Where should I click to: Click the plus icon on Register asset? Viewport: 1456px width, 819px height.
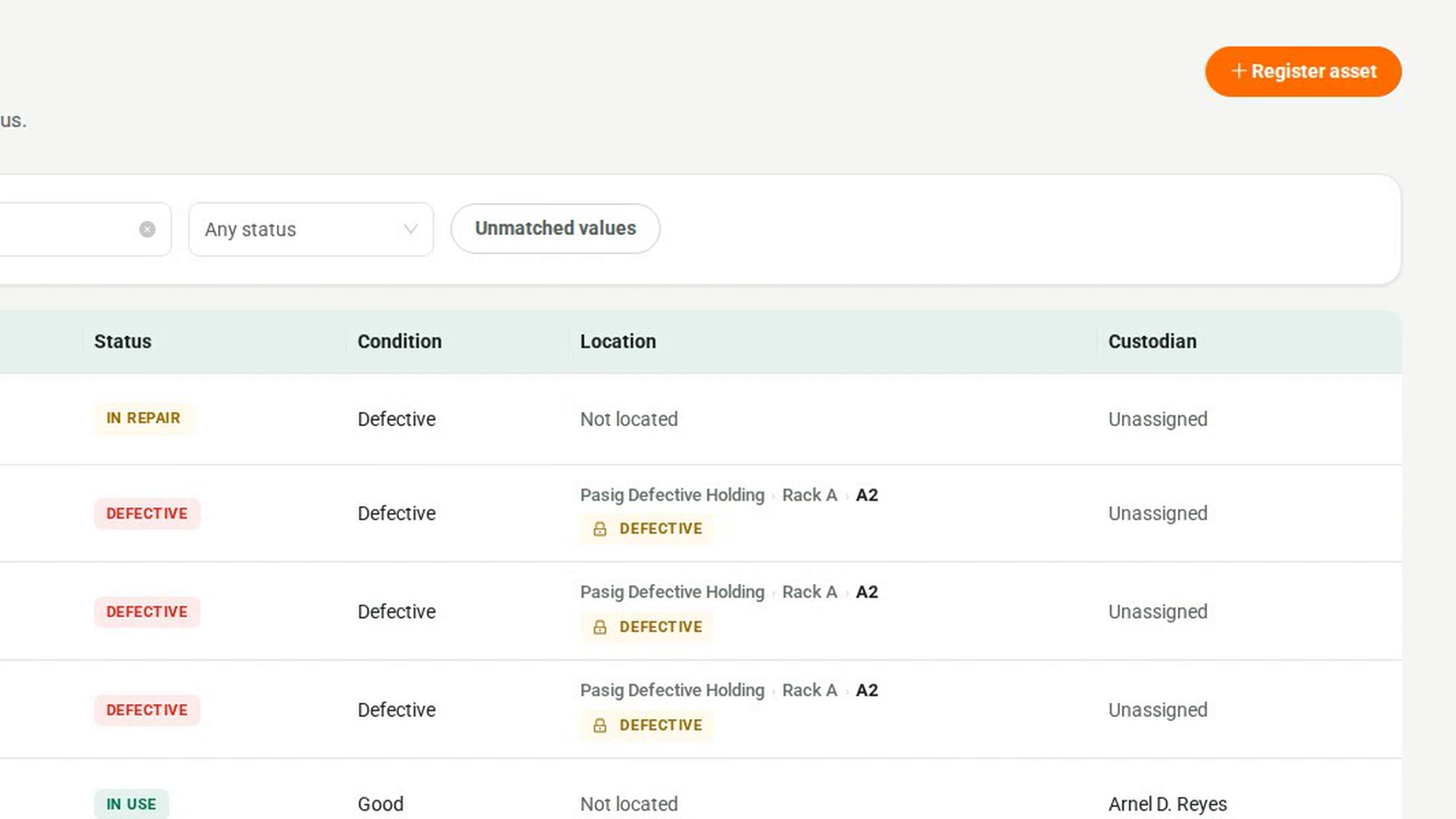pyautogui.click(x=1238, y=71)
